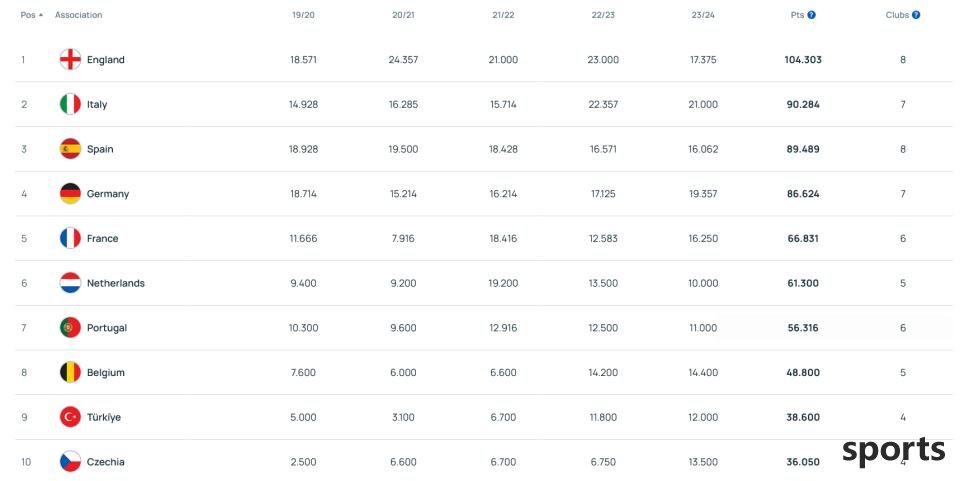The image size is (960, 481).
Task: Open the Pts help question-mark icon
Action: pyautogui.click(x=811, y=15)
